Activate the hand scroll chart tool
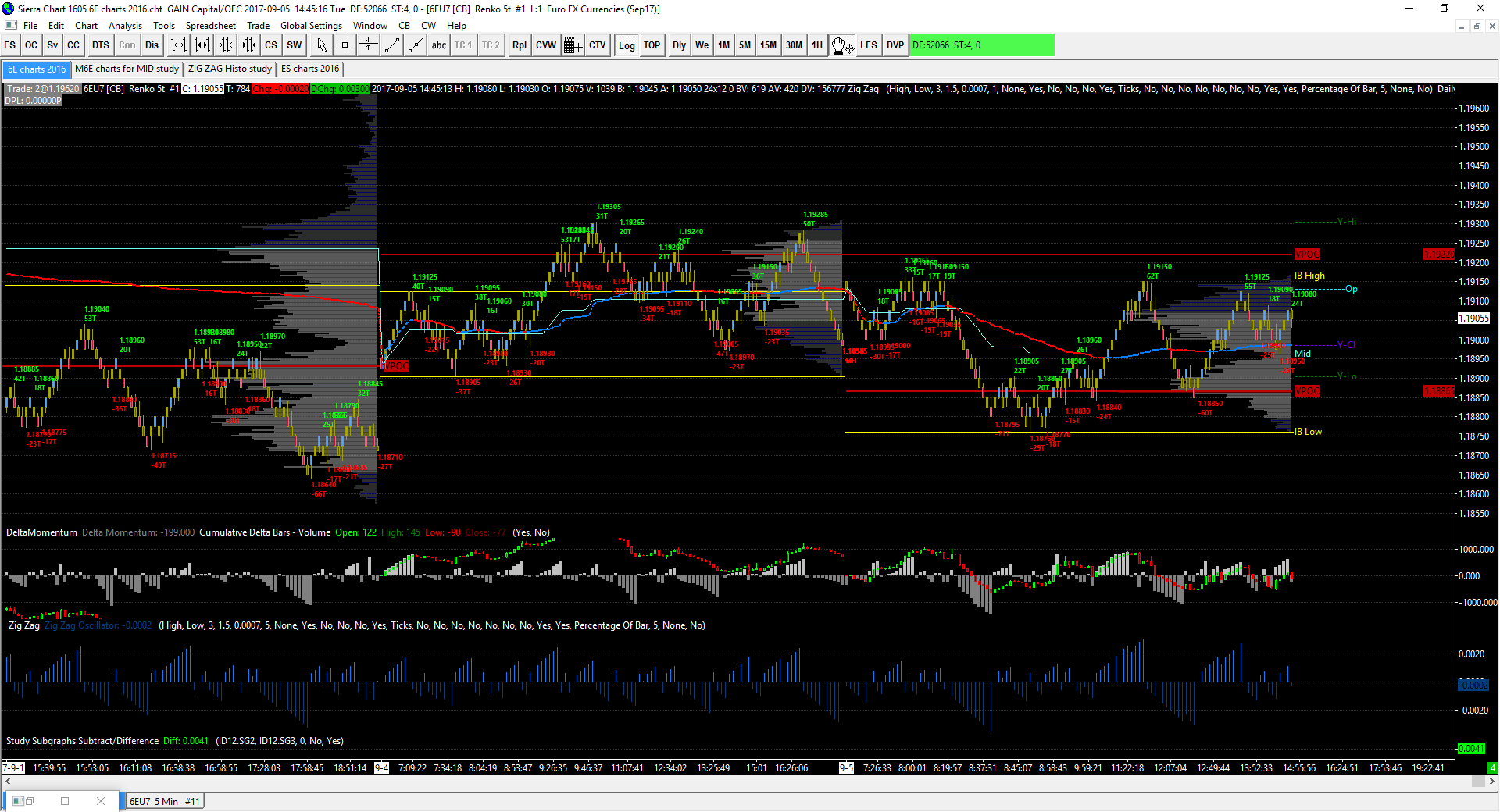 [842, 45]
